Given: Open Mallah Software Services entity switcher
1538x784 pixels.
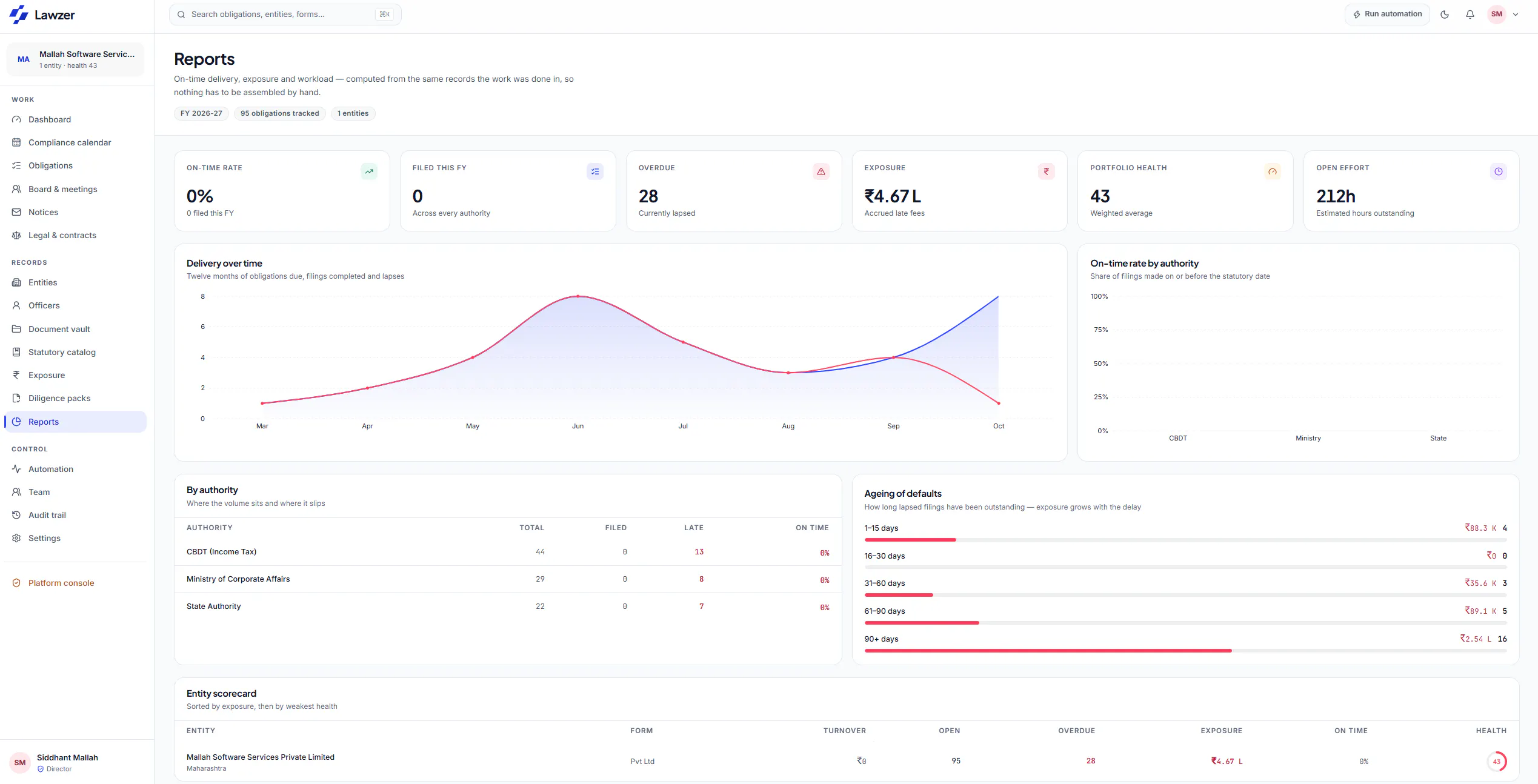Looking at the screenshot, I should click(x=75, y=59).
